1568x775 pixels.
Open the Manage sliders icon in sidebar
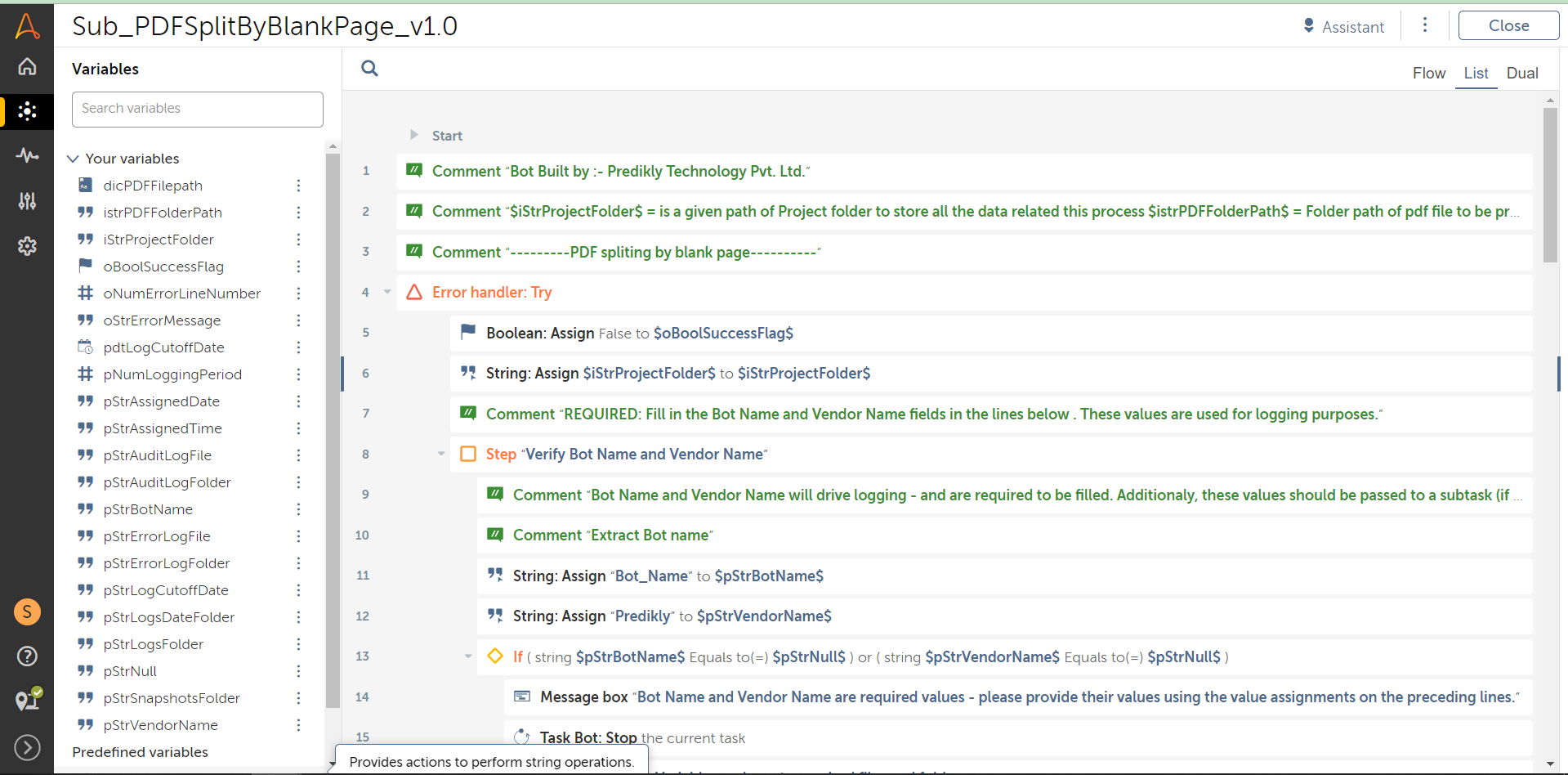27,201
